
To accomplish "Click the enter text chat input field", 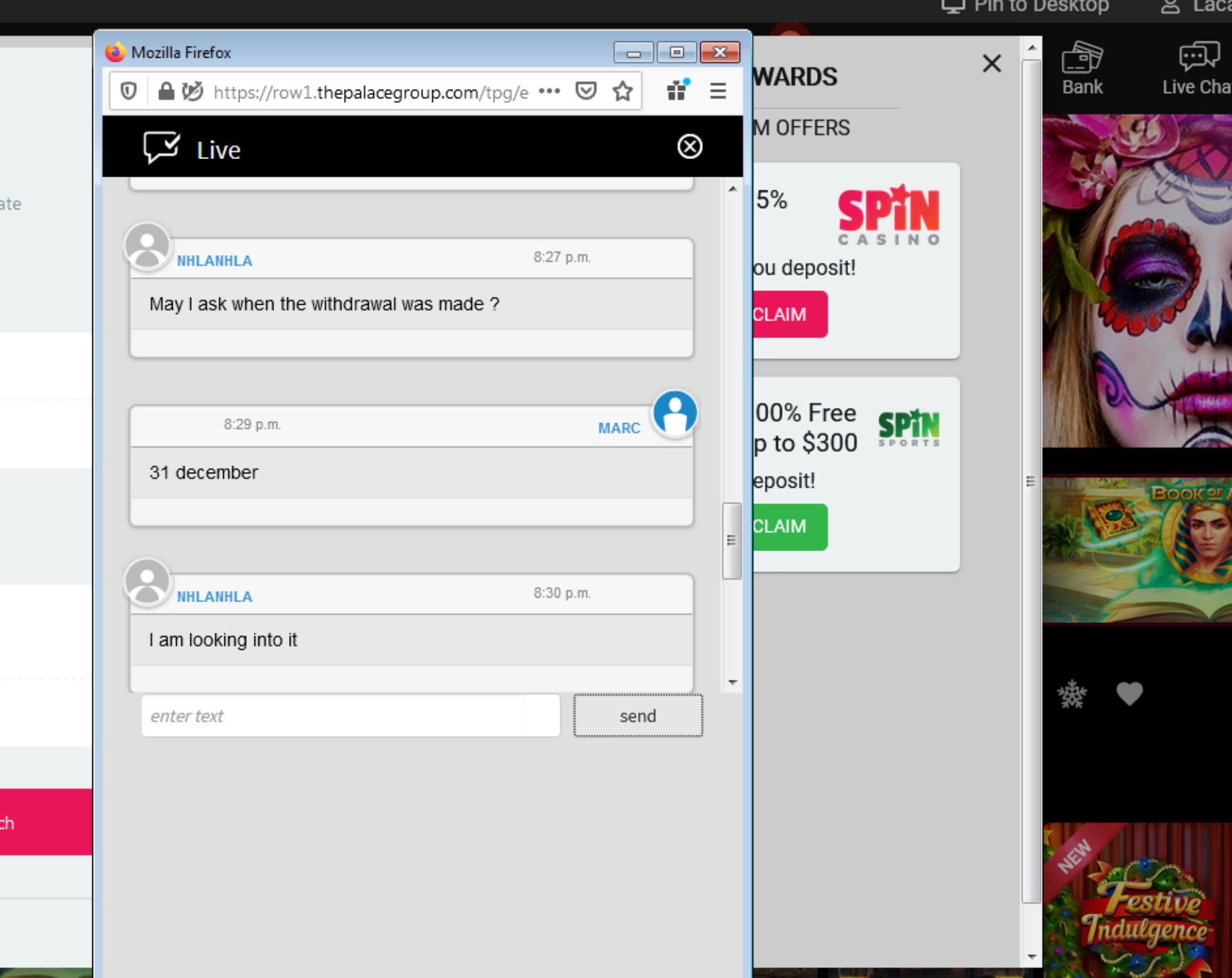I will pyautogui.click(x=351, y=715).
